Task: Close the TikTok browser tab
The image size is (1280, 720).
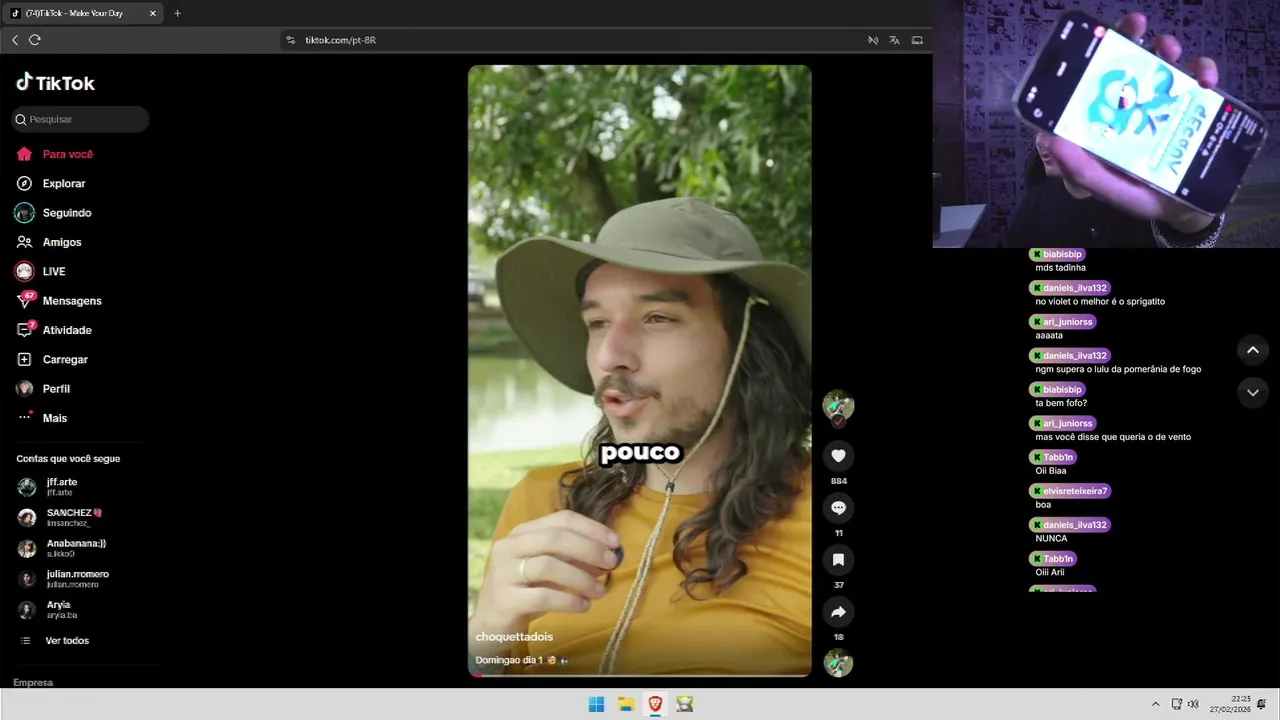Action: [153, 13]
